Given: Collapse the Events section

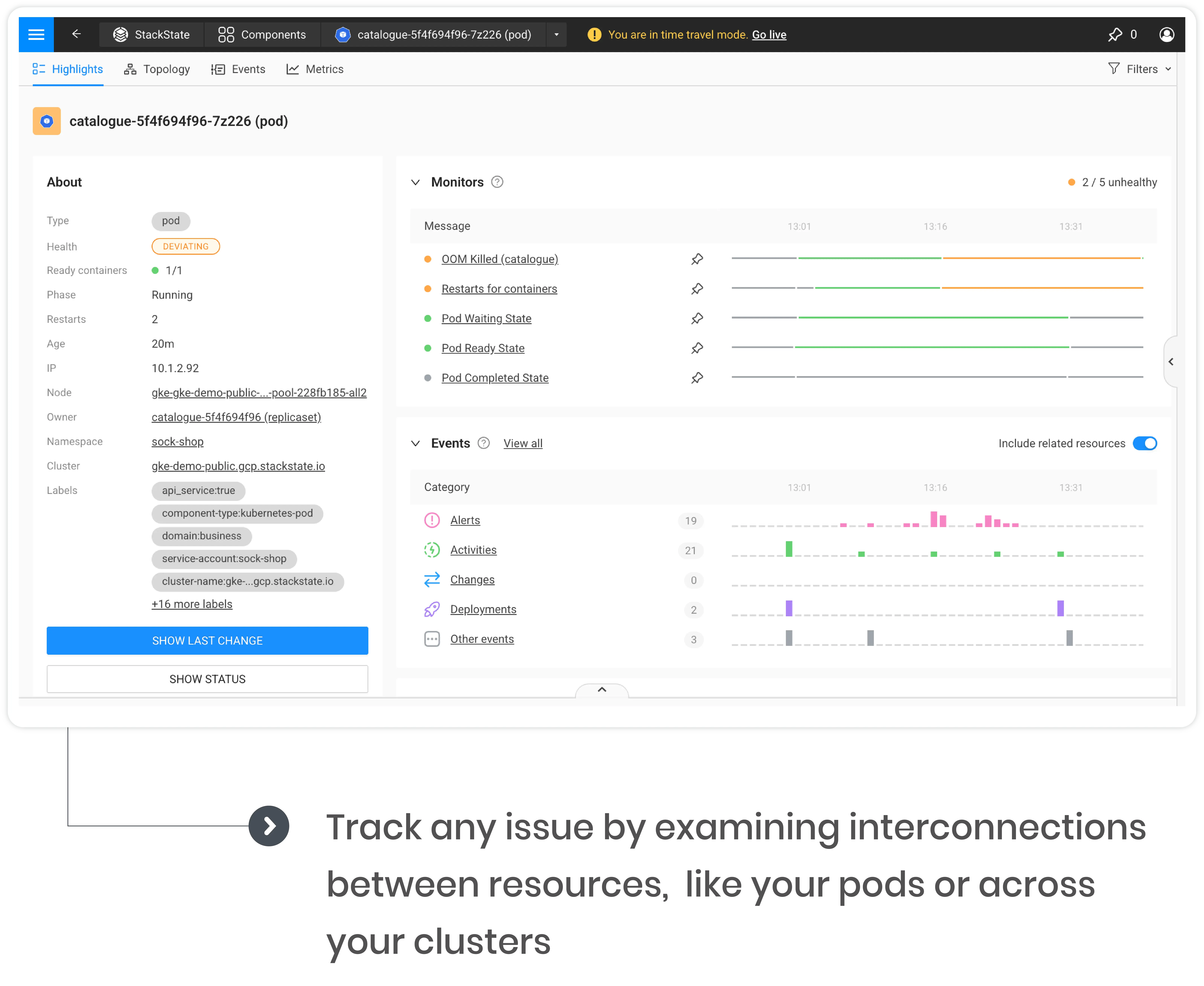Looking at the screenshot, I should [x=415, y=443].
